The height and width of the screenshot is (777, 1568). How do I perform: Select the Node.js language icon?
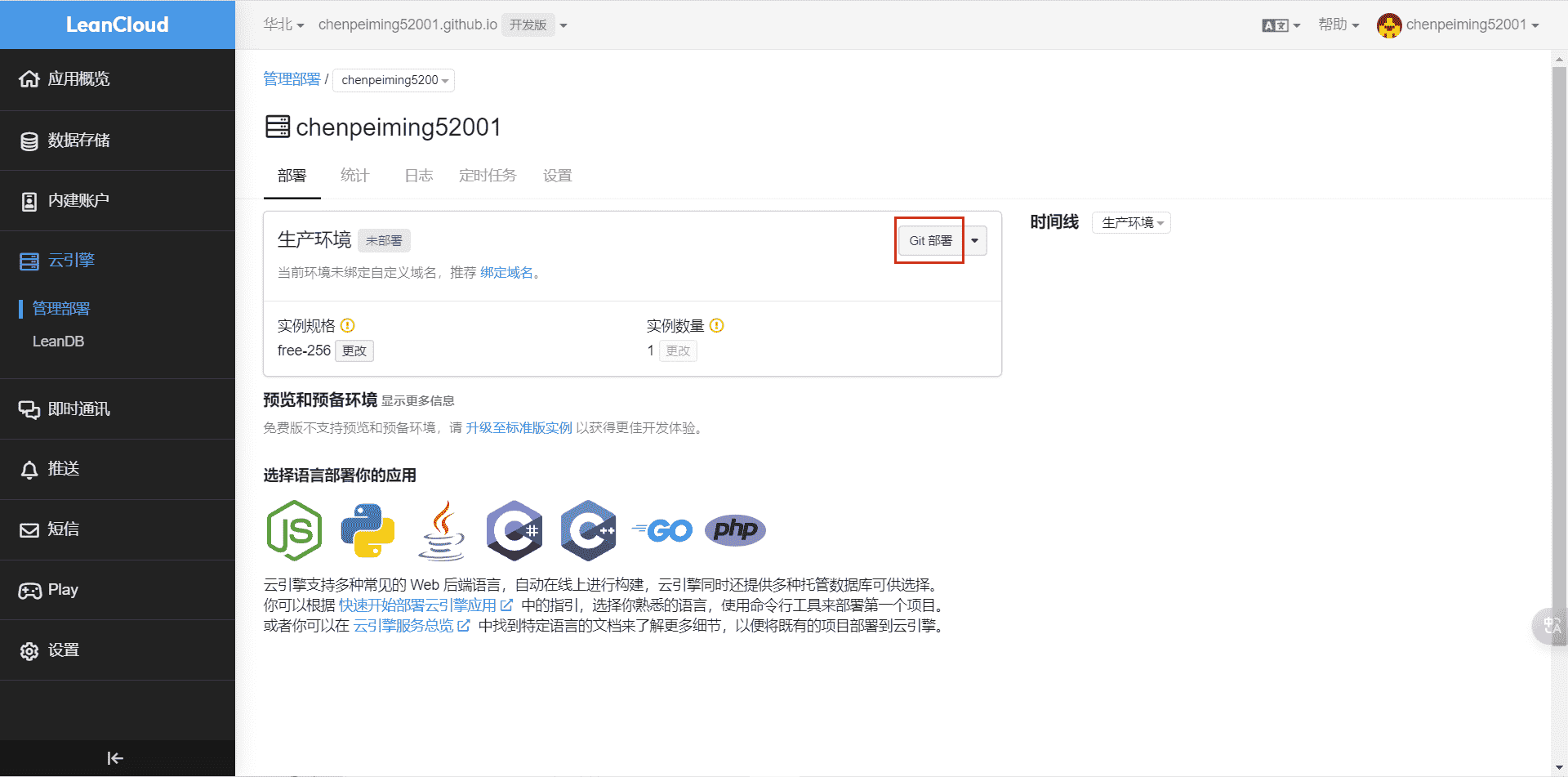[x=294, y=530]
